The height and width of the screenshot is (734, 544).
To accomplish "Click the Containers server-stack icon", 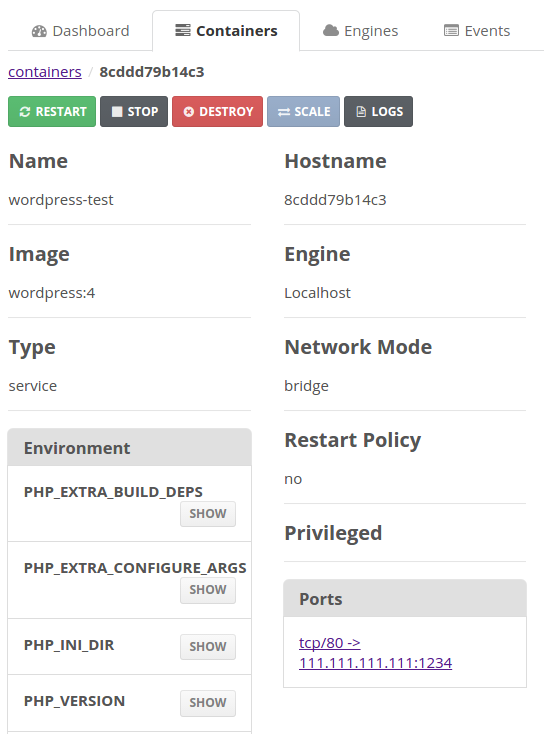I will pyautogui.click(x=183, y=31).
